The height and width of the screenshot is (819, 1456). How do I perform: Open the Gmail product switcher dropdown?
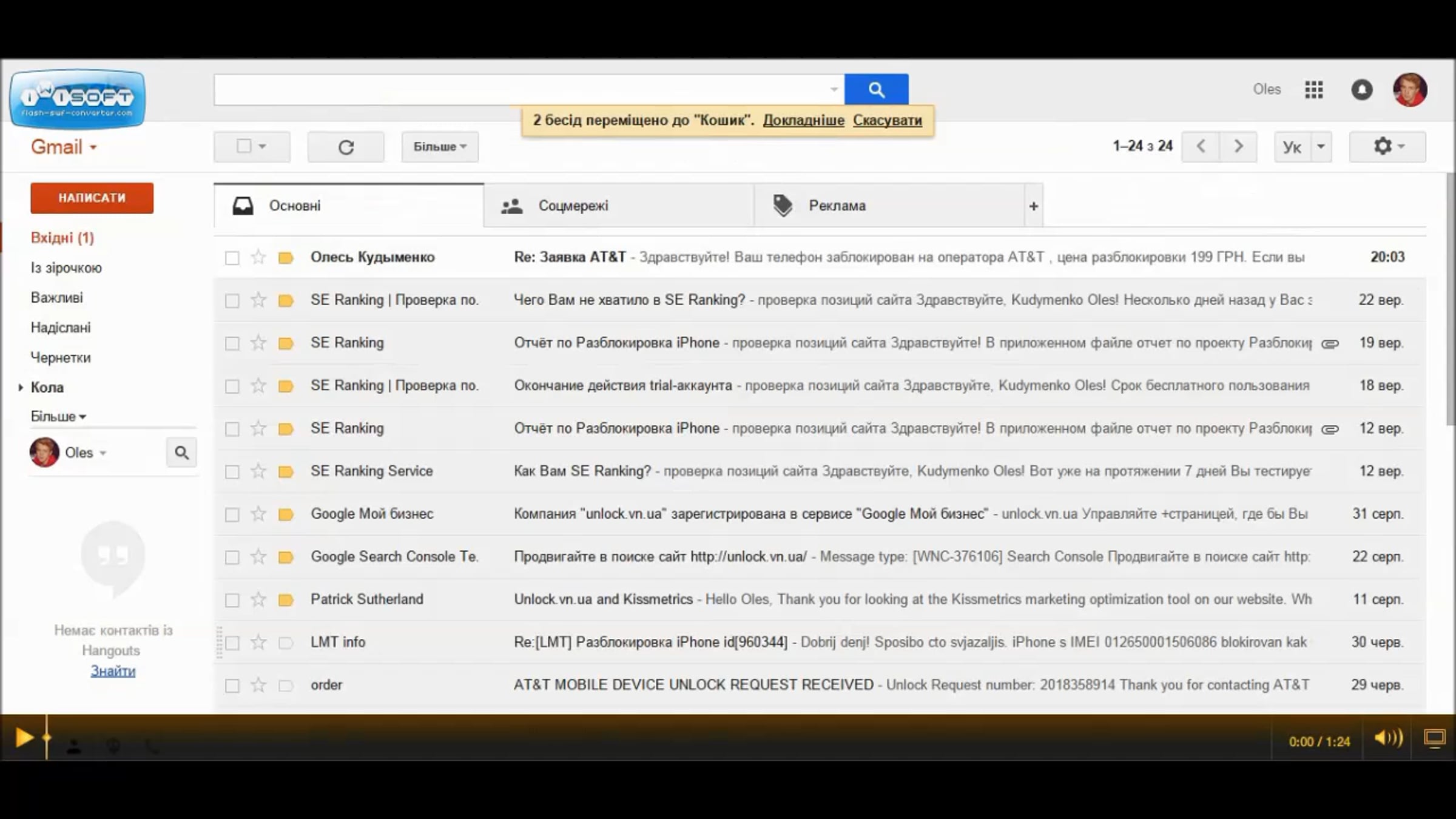coord(64,147)
